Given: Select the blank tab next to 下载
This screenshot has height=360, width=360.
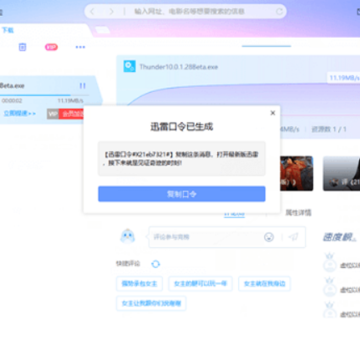Looking at the screenshot, I should 102,30.
